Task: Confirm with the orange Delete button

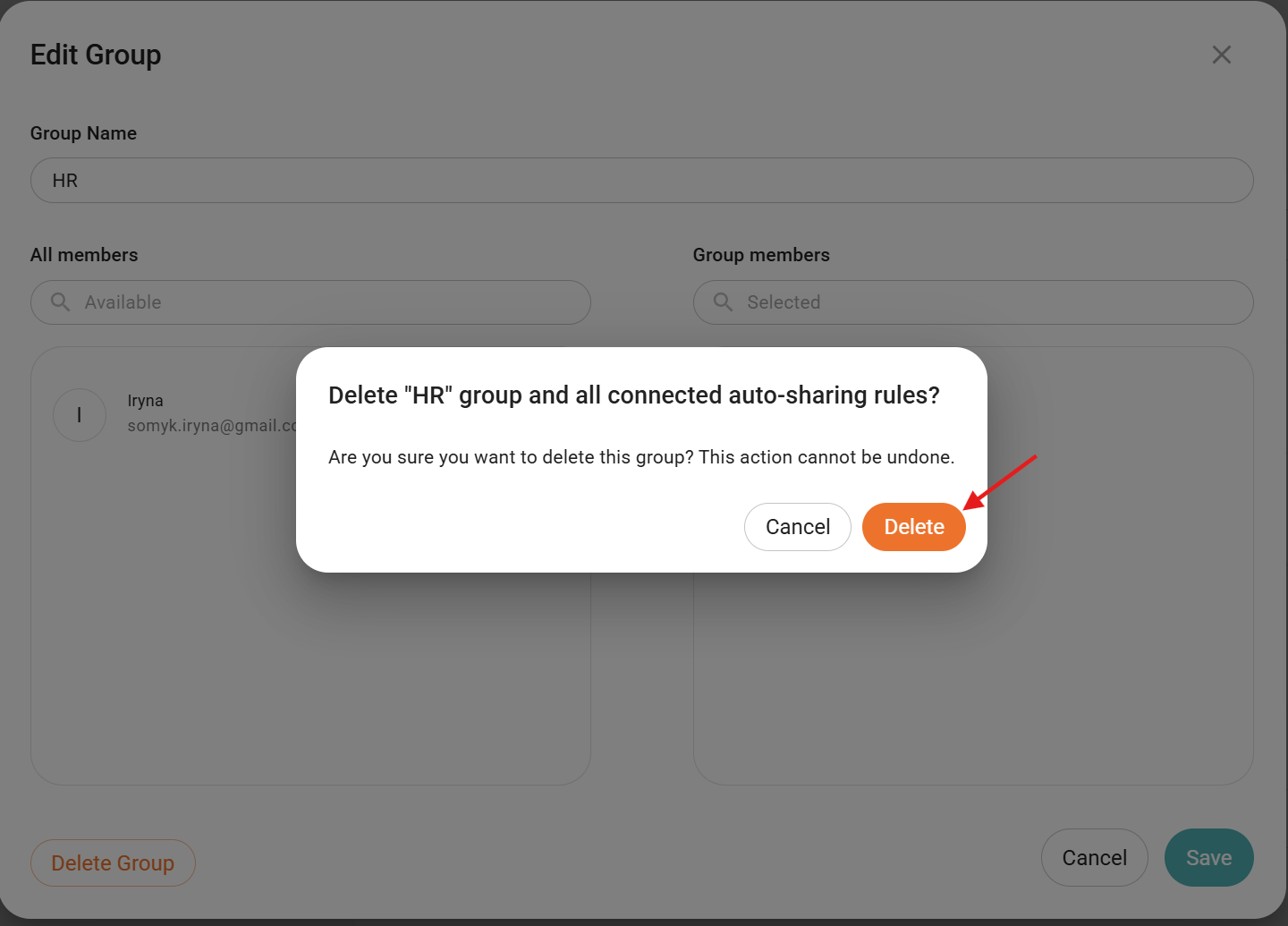Action: [x=913, y=527]
